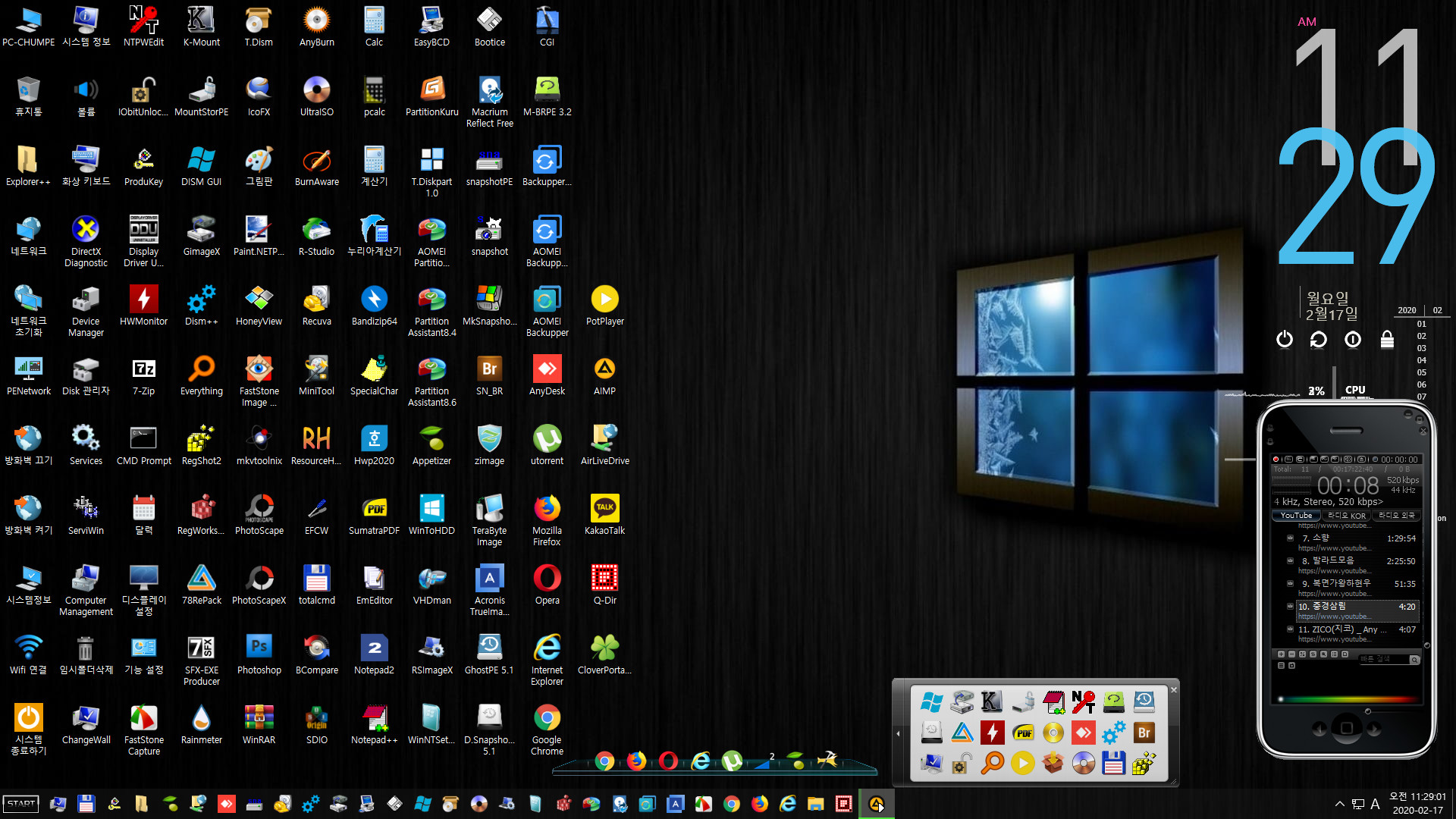Click the taskbar clock showing 11:29:01
The width and height of the screenshot is (1456, 819).
pyautogui.click(x=1417, y=803)
